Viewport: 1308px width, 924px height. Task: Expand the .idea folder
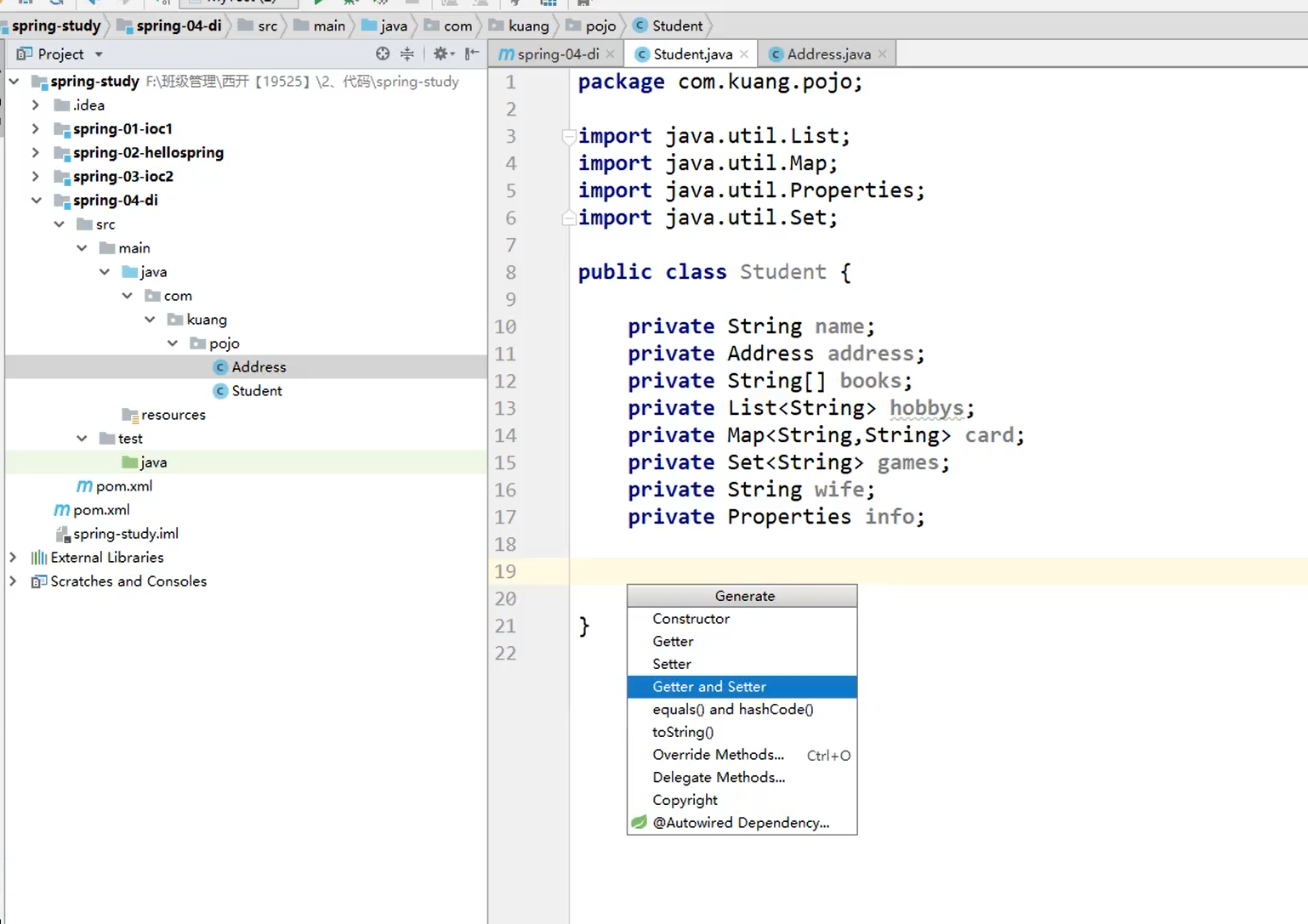(x=36, y=105)
